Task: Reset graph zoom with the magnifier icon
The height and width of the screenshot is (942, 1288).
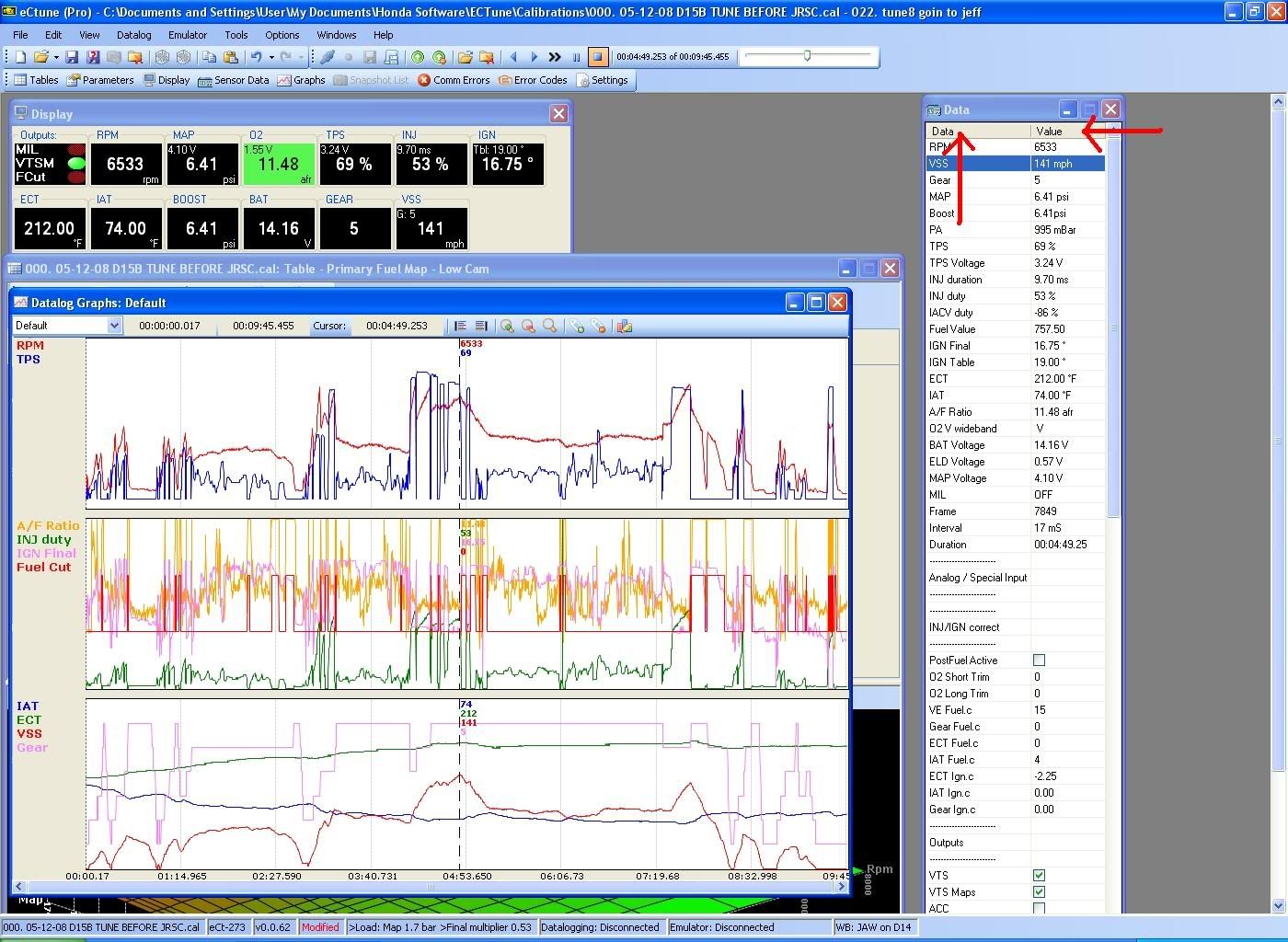Action: pos(549,327)
